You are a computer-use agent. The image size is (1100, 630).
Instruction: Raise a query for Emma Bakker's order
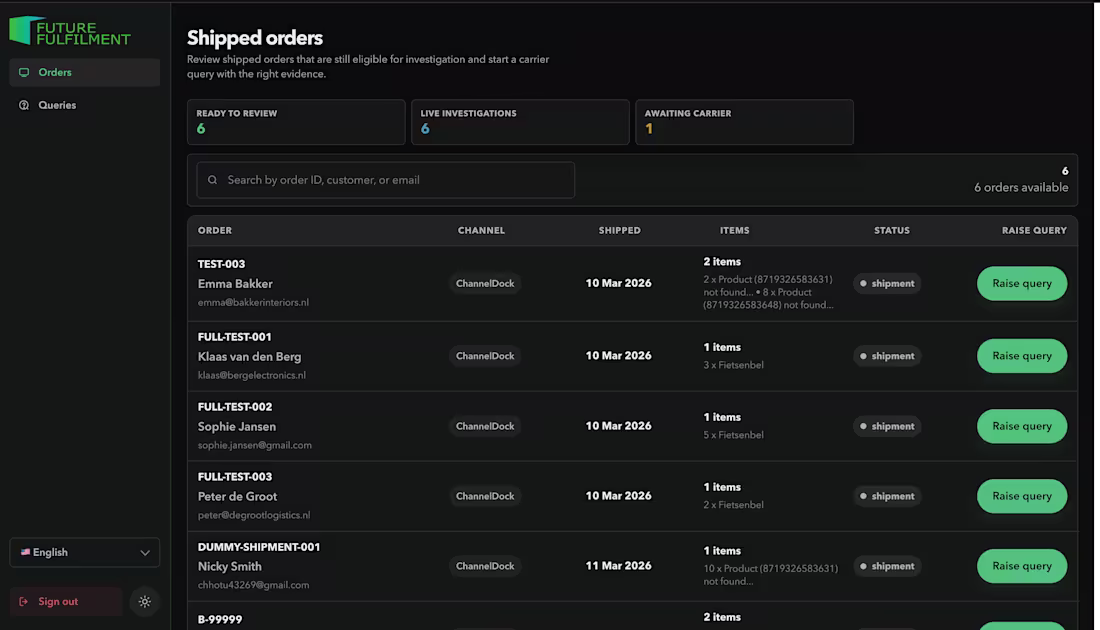[1021, 283]
